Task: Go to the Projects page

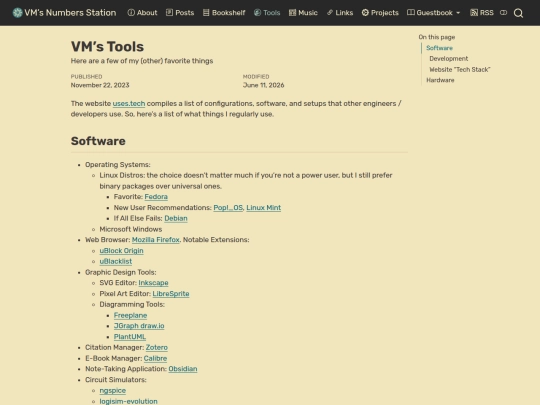Action: [380, 13]
